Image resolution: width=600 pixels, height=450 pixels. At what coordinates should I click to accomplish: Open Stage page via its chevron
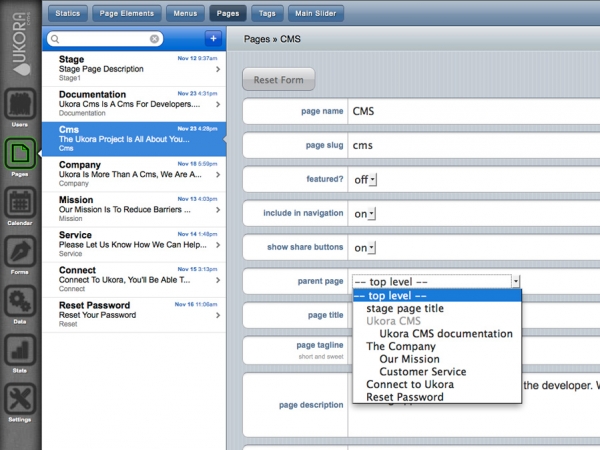[x=218, y=69]
